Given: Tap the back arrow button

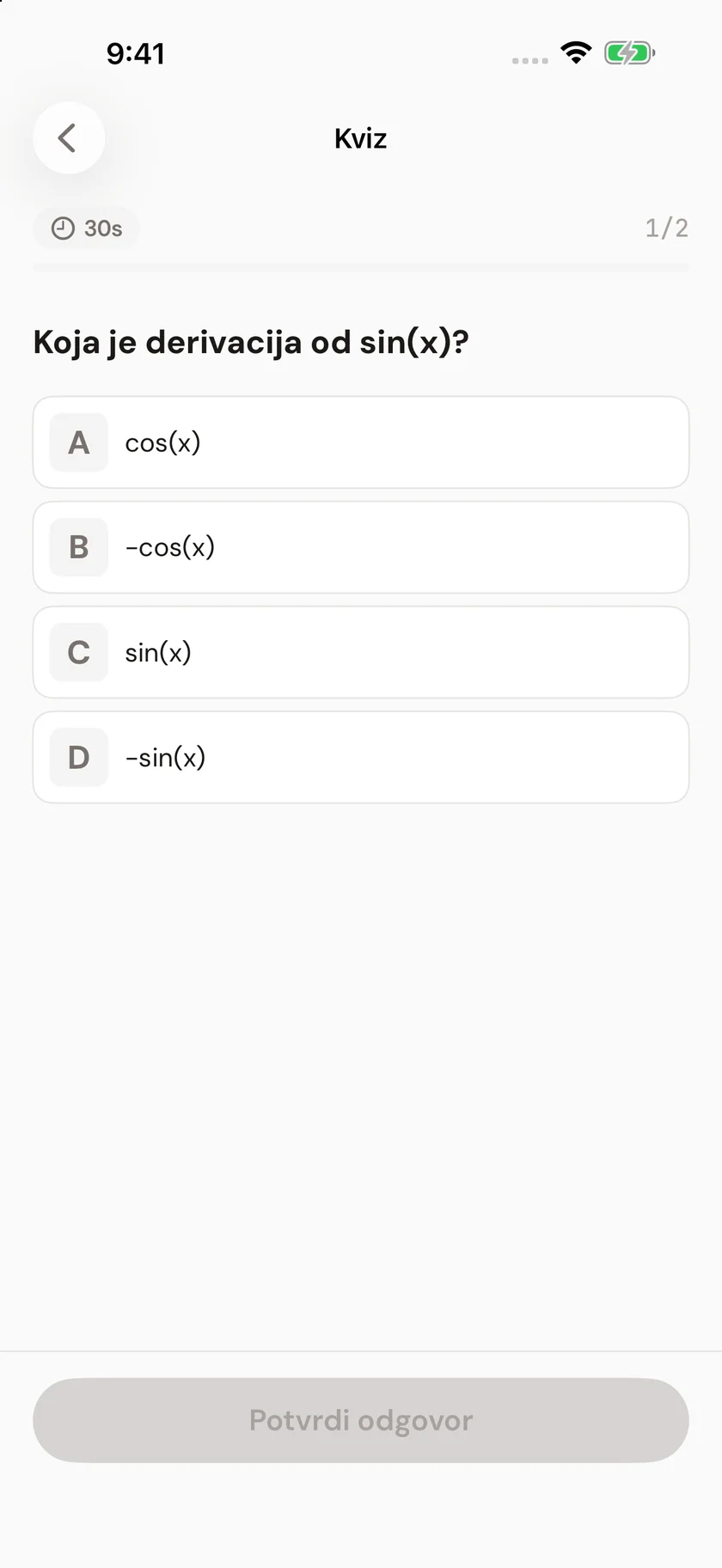Looking at the screenshot, I should (x=69, y=138).
